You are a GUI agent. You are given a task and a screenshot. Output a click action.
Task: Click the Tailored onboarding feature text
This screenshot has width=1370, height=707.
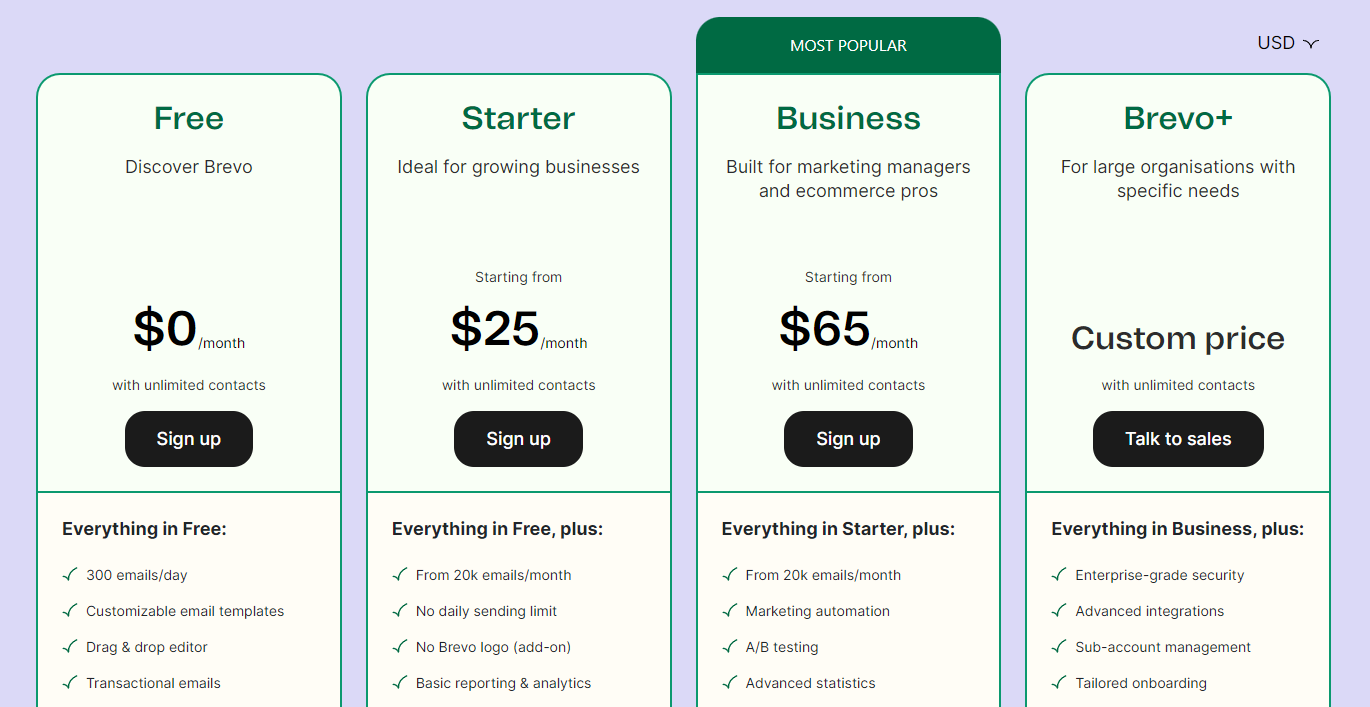[x=1141, y=683]
